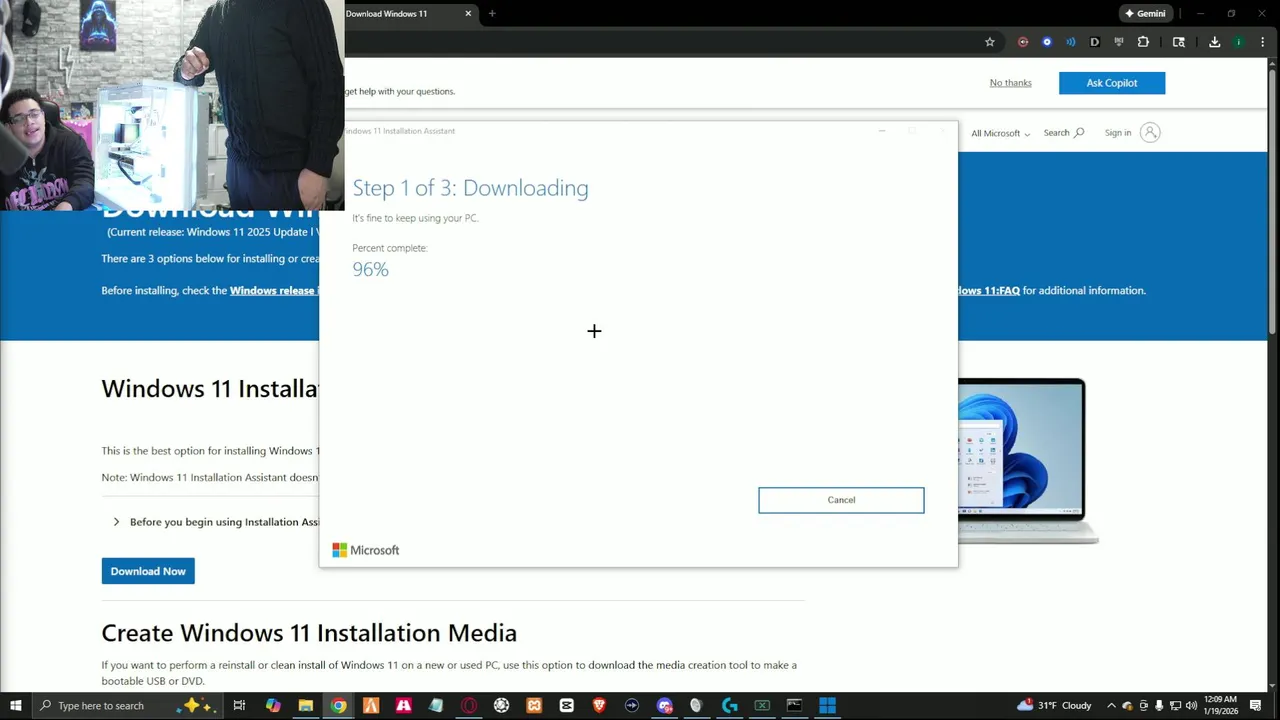Click the blue circle extension icon
Viewport: 1280px width, 720px height.
coord(1047,42)
